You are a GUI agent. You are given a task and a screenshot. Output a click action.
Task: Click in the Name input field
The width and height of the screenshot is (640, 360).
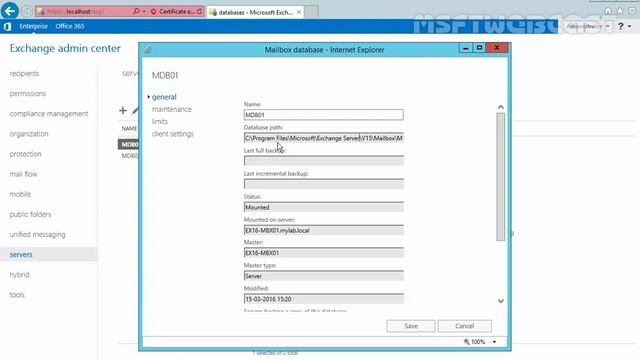pos(324,115)
